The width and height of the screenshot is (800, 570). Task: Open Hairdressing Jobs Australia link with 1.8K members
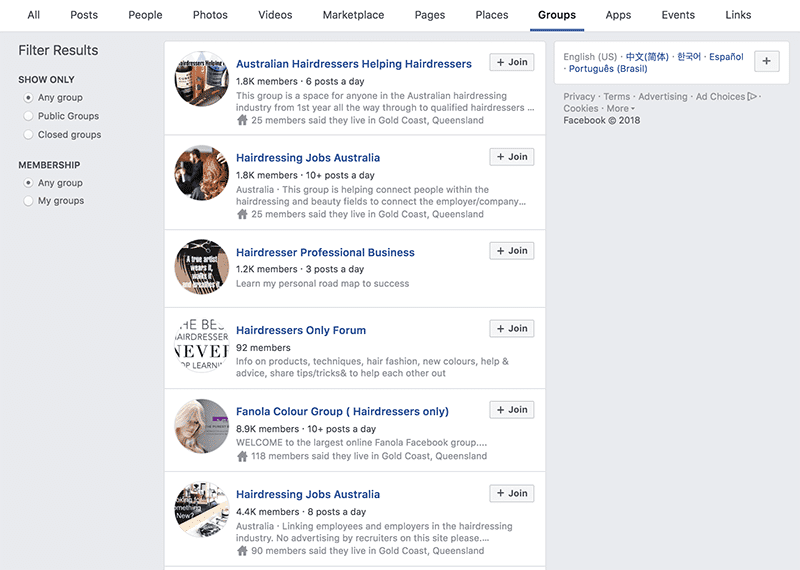coord(308,158)
